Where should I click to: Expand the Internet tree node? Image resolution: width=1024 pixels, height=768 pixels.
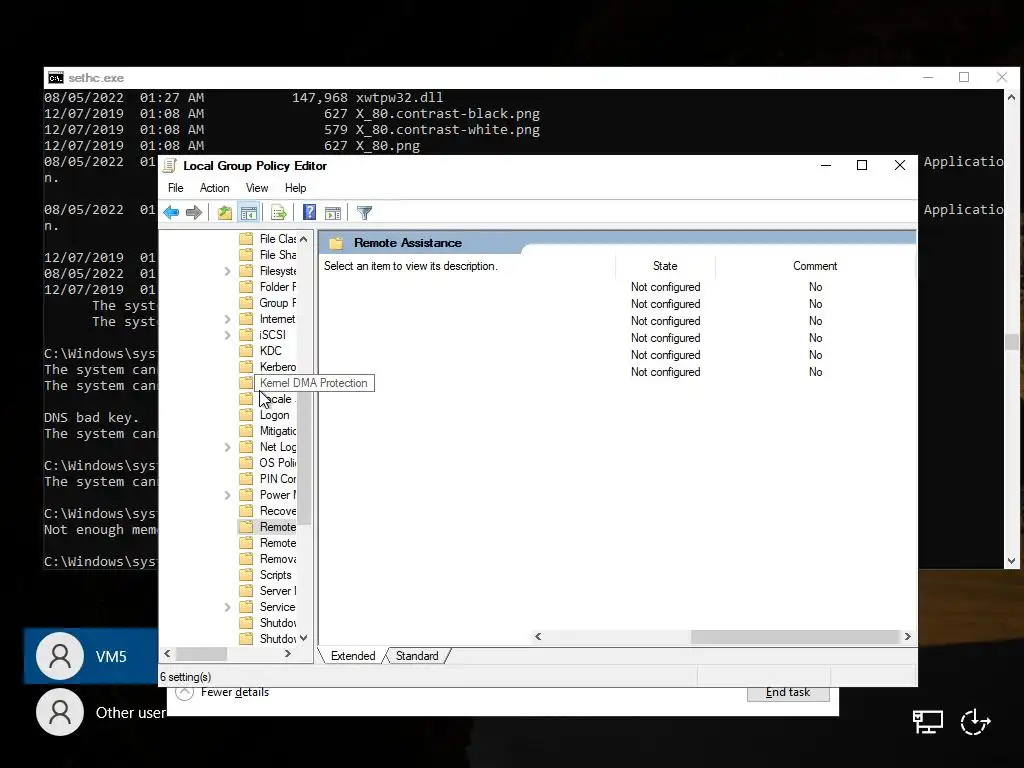[x=227, y=319]
